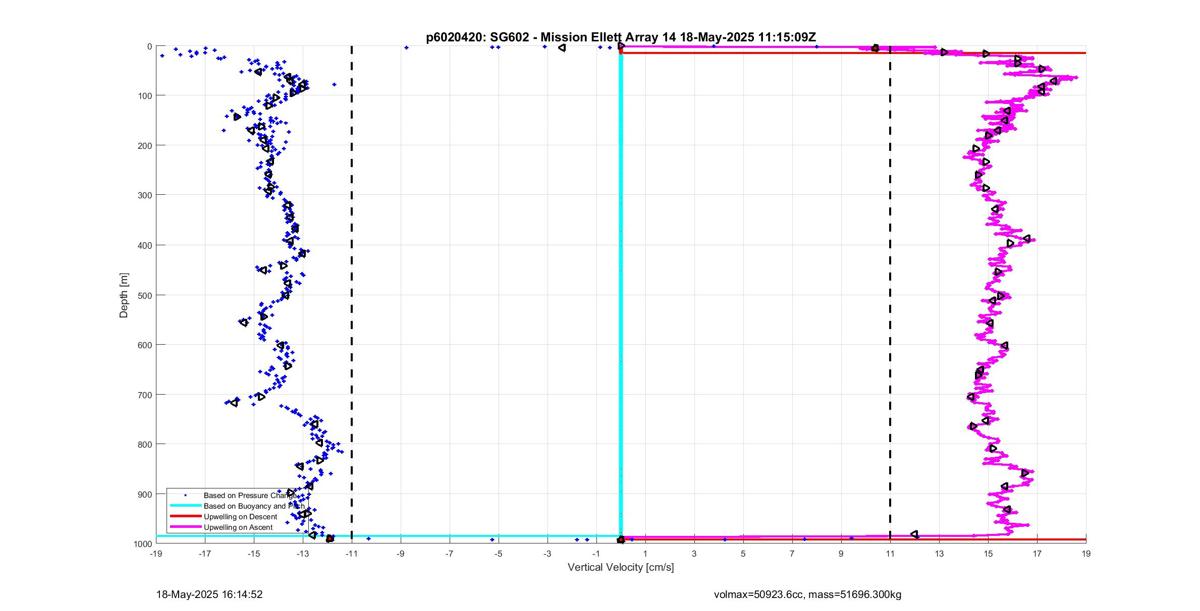
Task: Click legend entry 'Upwelling on Ascent'
Action: click(238, 527)
